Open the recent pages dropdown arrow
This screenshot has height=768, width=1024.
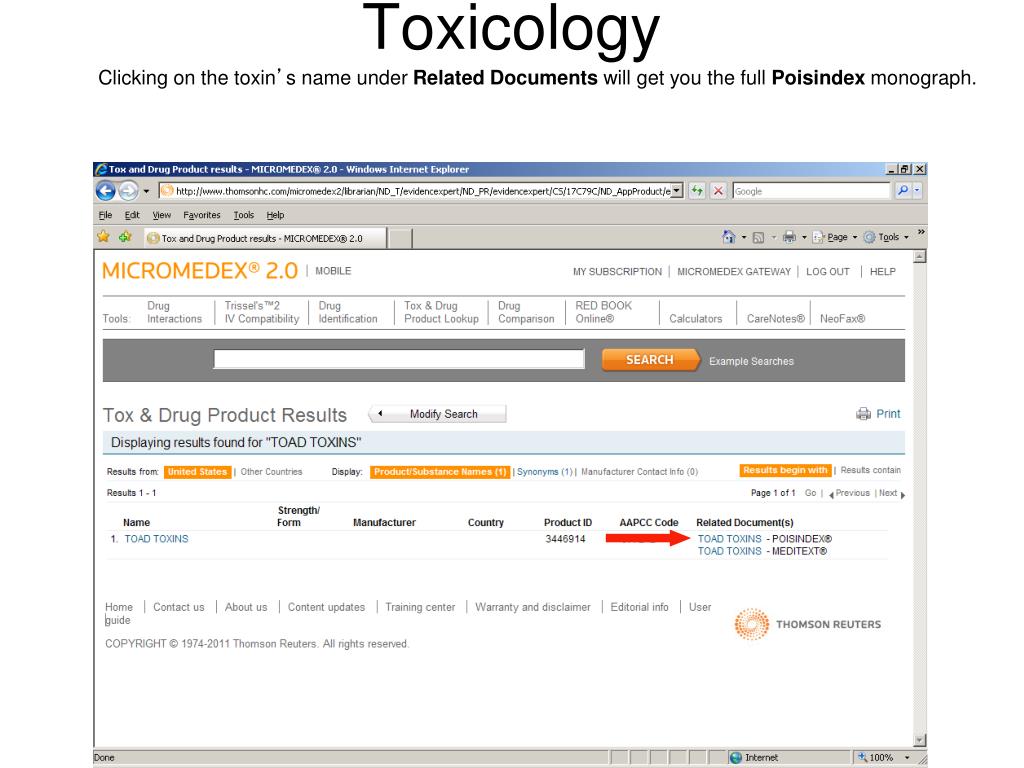click(x=146, y=191)
